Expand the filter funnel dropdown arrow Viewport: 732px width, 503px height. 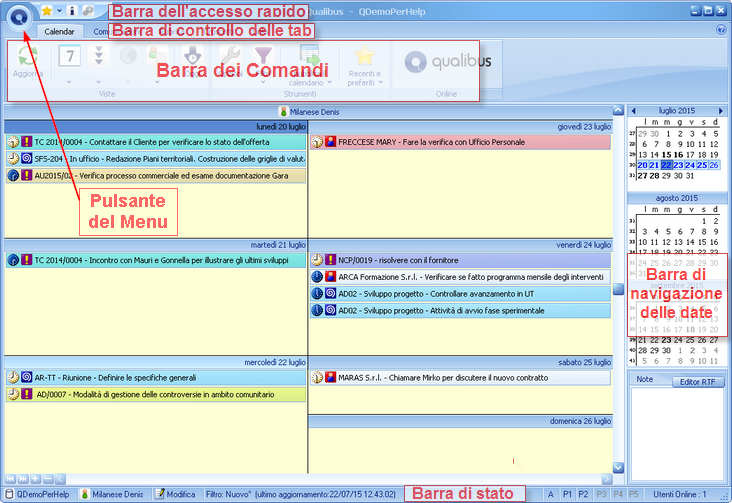coord(263,82)
